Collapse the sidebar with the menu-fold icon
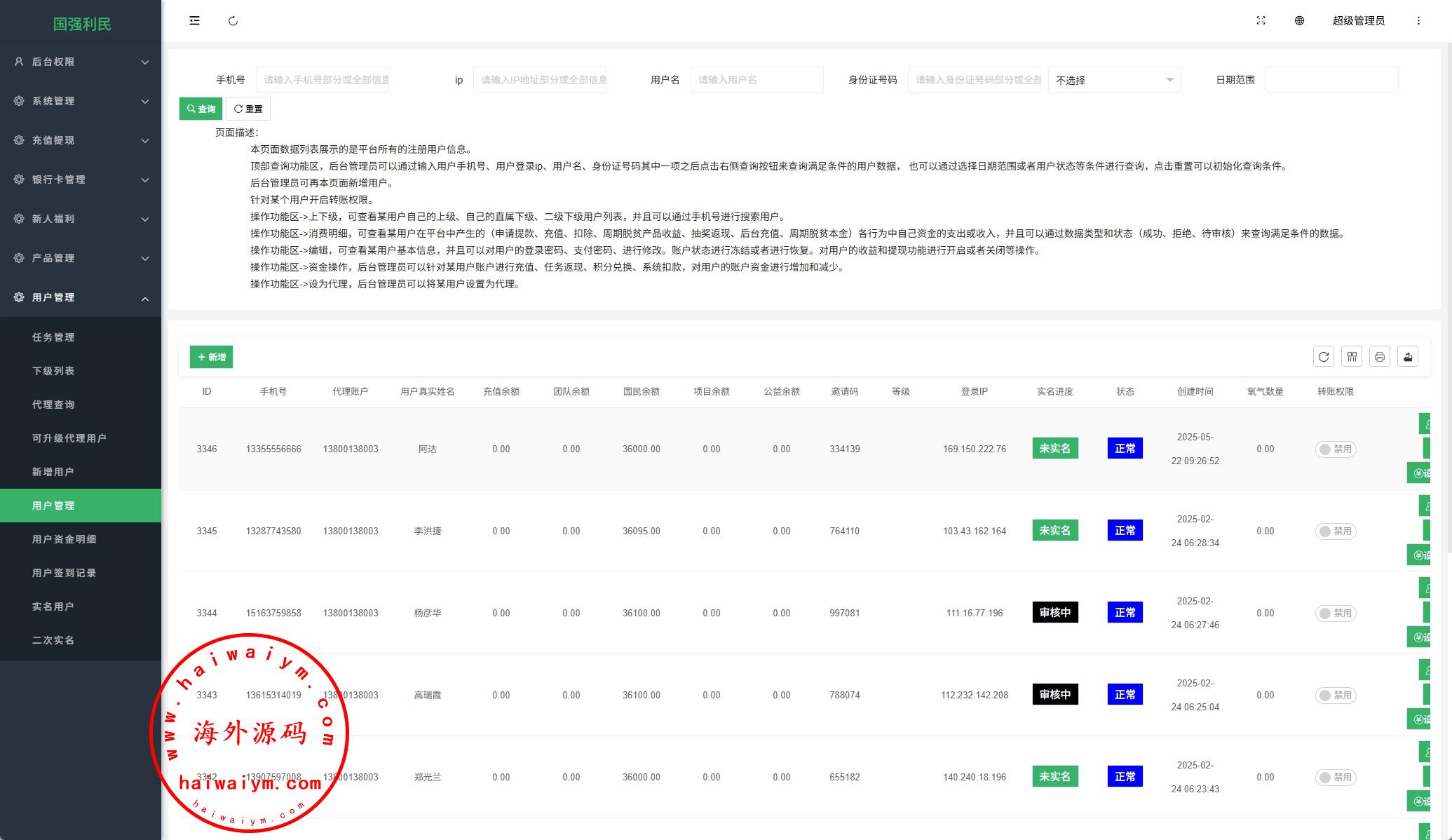Image resolution: width=1452 pixels, height=840 pixels. pyautogui.click(x=194, y=21)
